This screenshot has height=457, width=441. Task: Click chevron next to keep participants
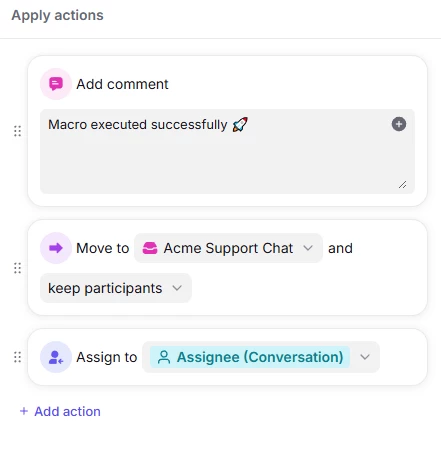click(x=177, y=288)
